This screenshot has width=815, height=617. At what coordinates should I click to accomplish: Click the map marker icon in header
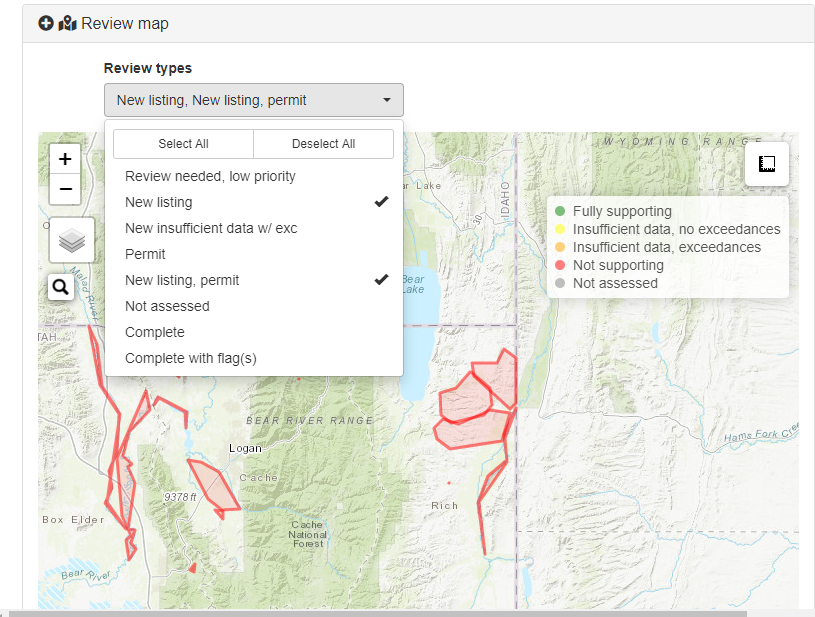coord(67,23)
